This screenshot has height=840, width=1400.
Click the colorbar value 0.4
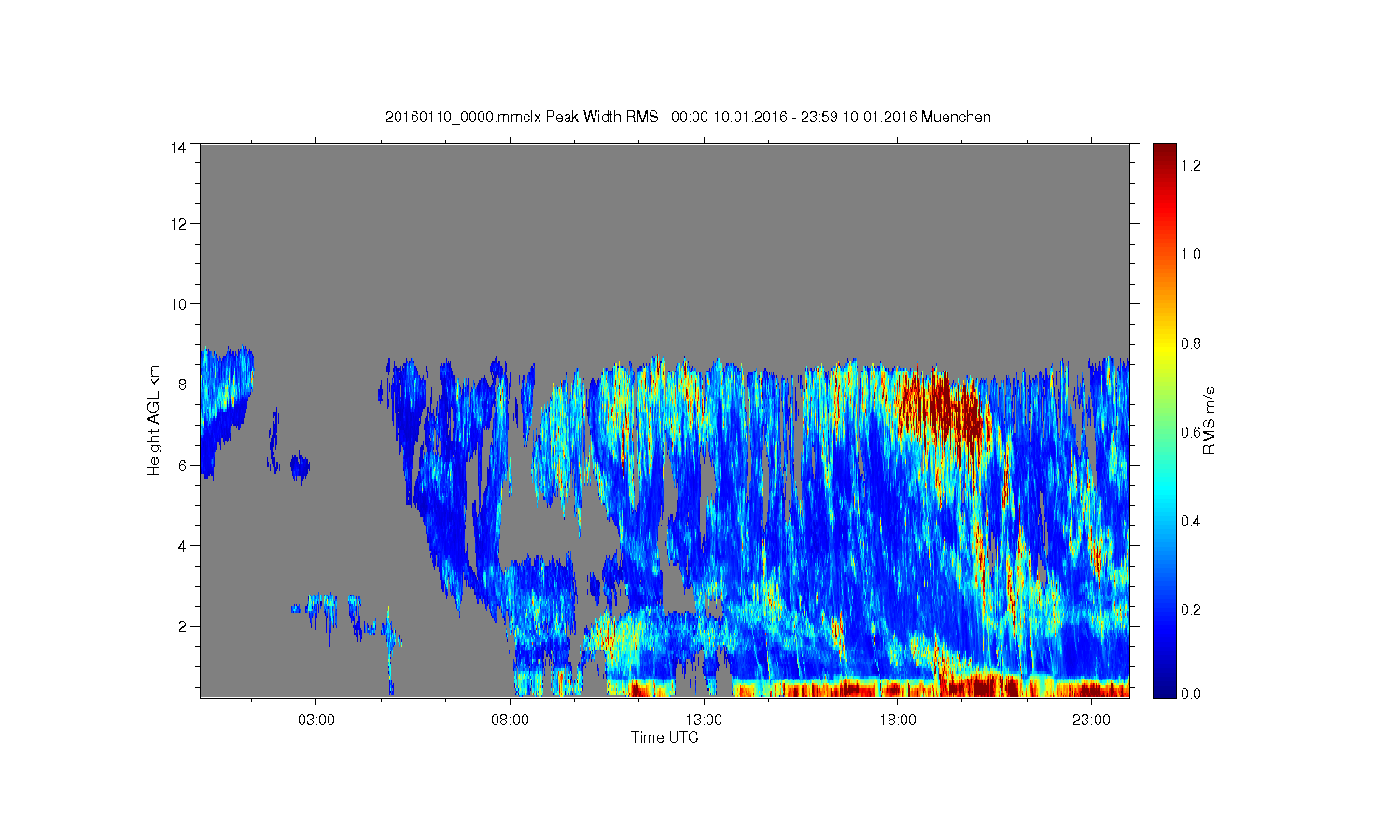tap(1191, 521)
